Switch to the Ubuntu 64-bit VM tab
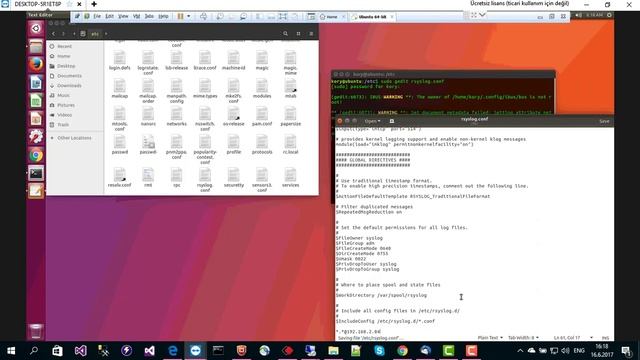Viewport: 640px width, 360px height. (372, 17)
